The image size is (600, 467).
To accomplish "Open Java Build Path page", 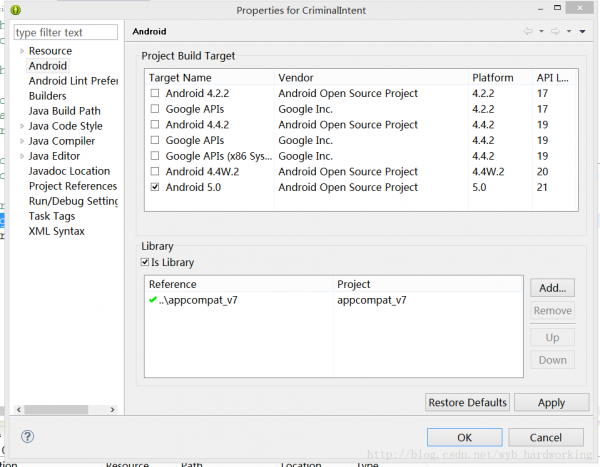I will pos(65,111).
